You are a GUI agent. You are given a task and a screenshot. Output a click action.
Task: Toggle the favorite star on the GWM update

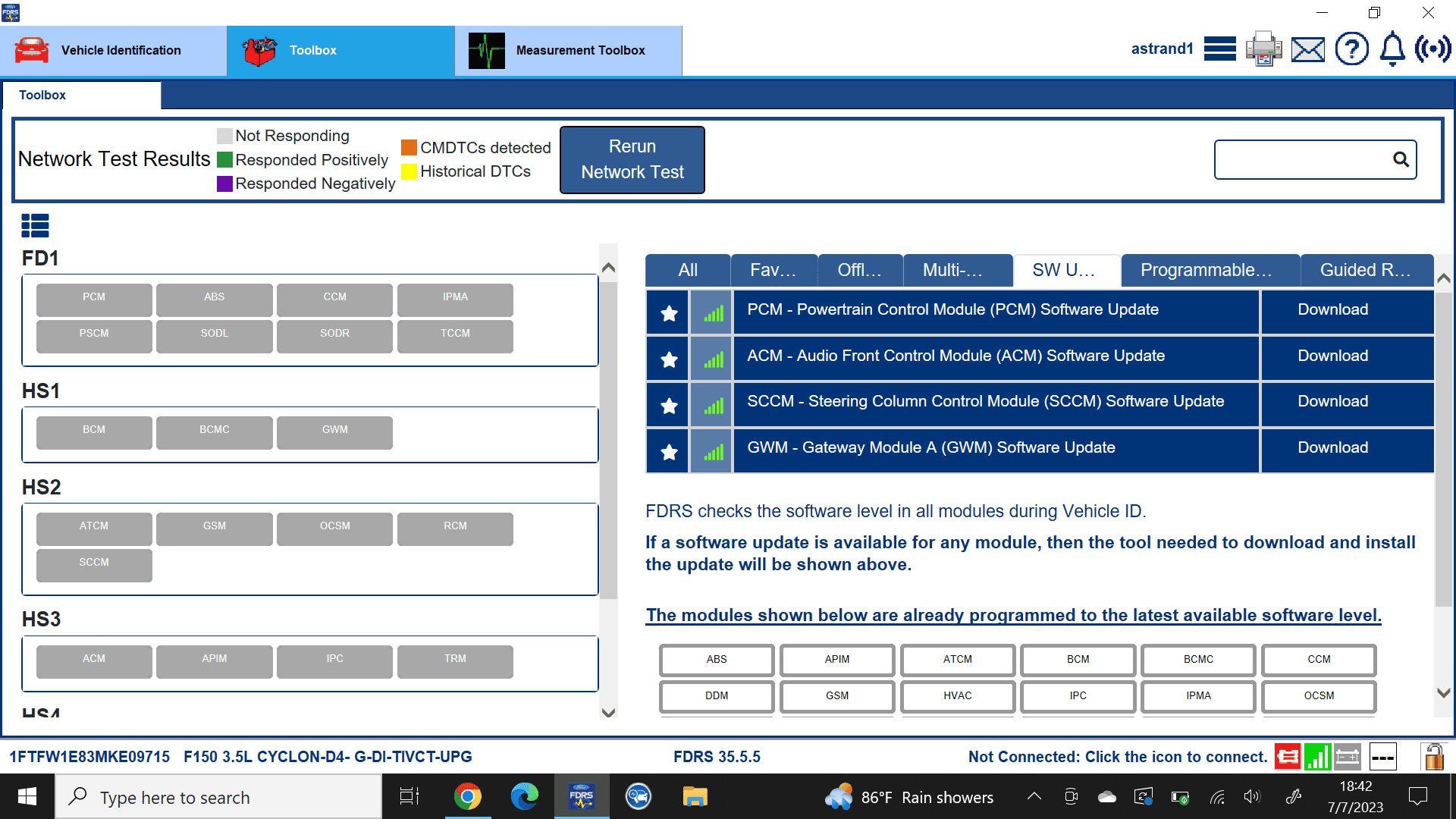[x=667, y=450]
